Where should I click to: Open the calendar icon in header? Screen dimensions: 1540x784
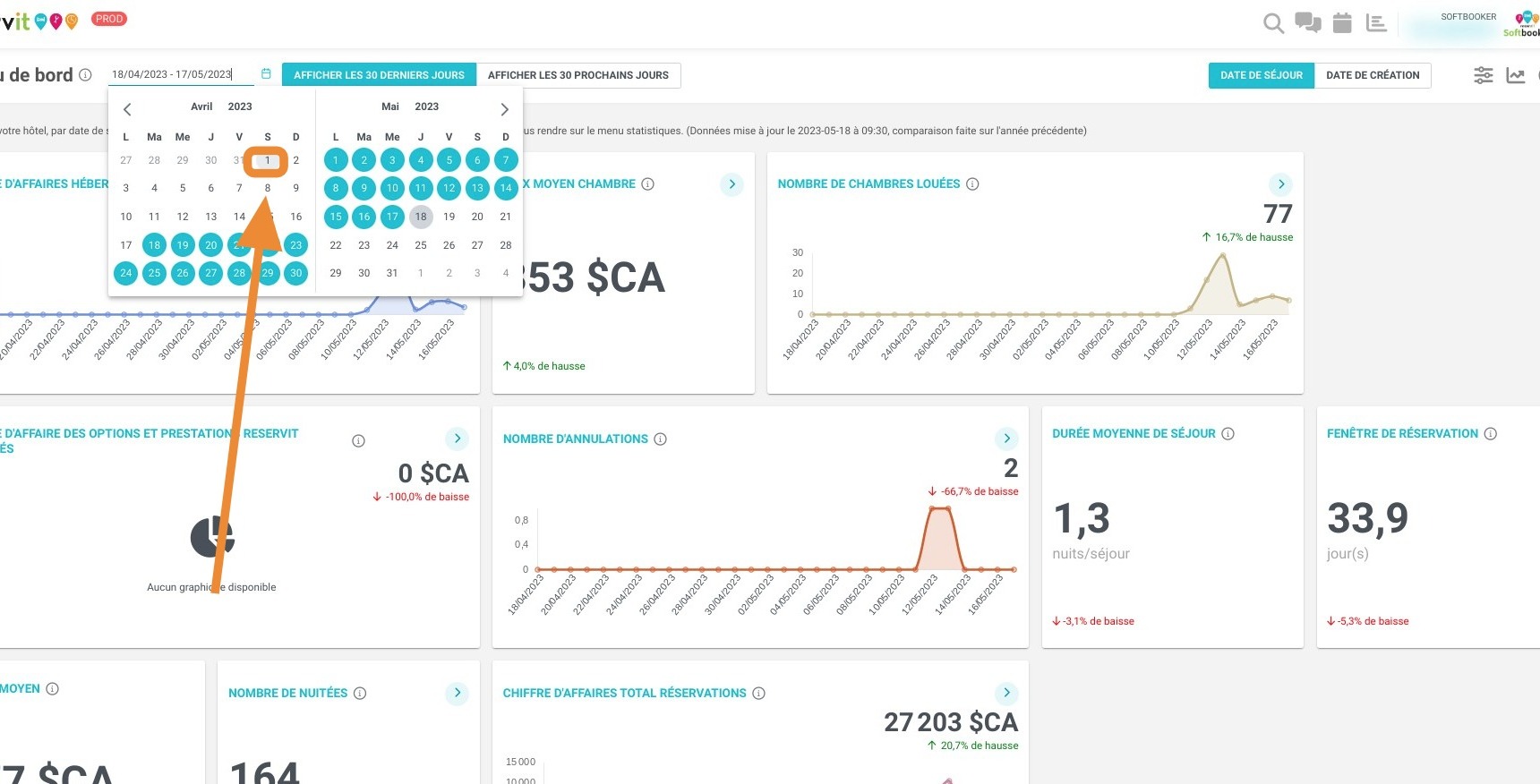coord(1342,23)
